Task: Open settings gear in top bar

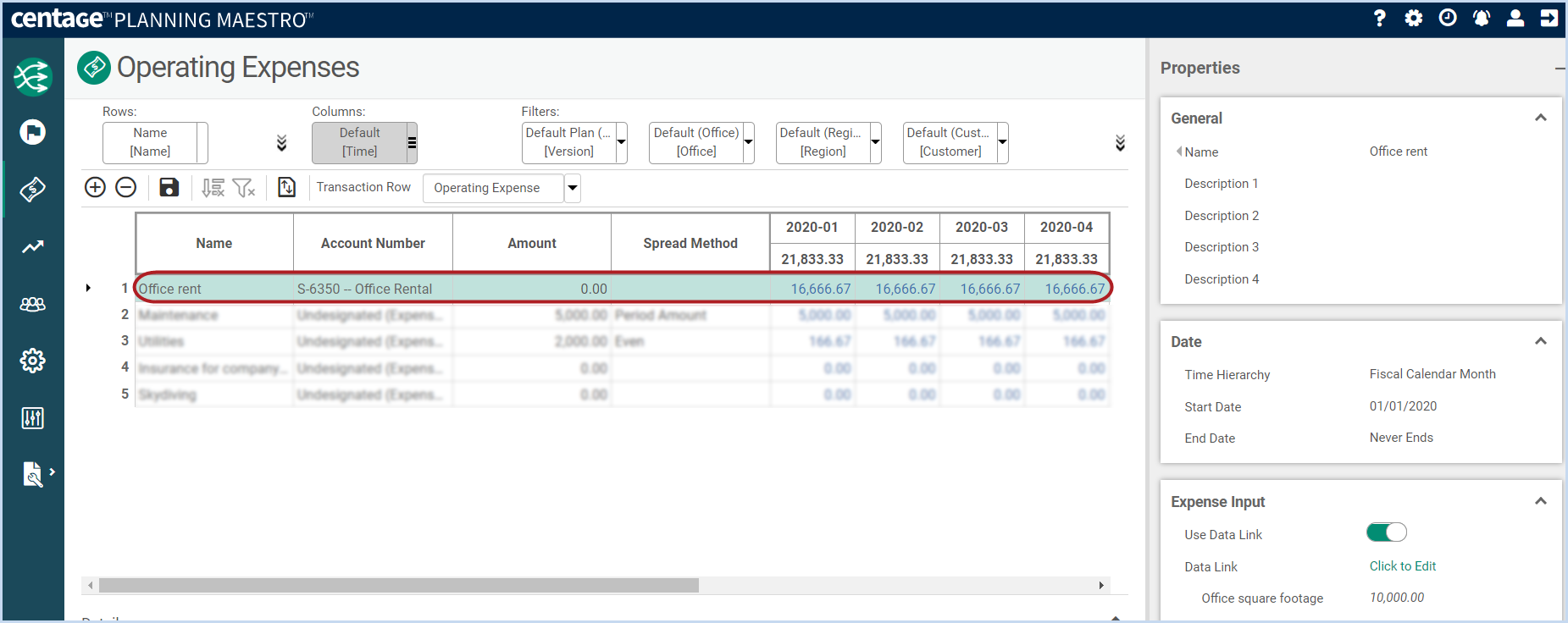Action: tap(1414, 18)
